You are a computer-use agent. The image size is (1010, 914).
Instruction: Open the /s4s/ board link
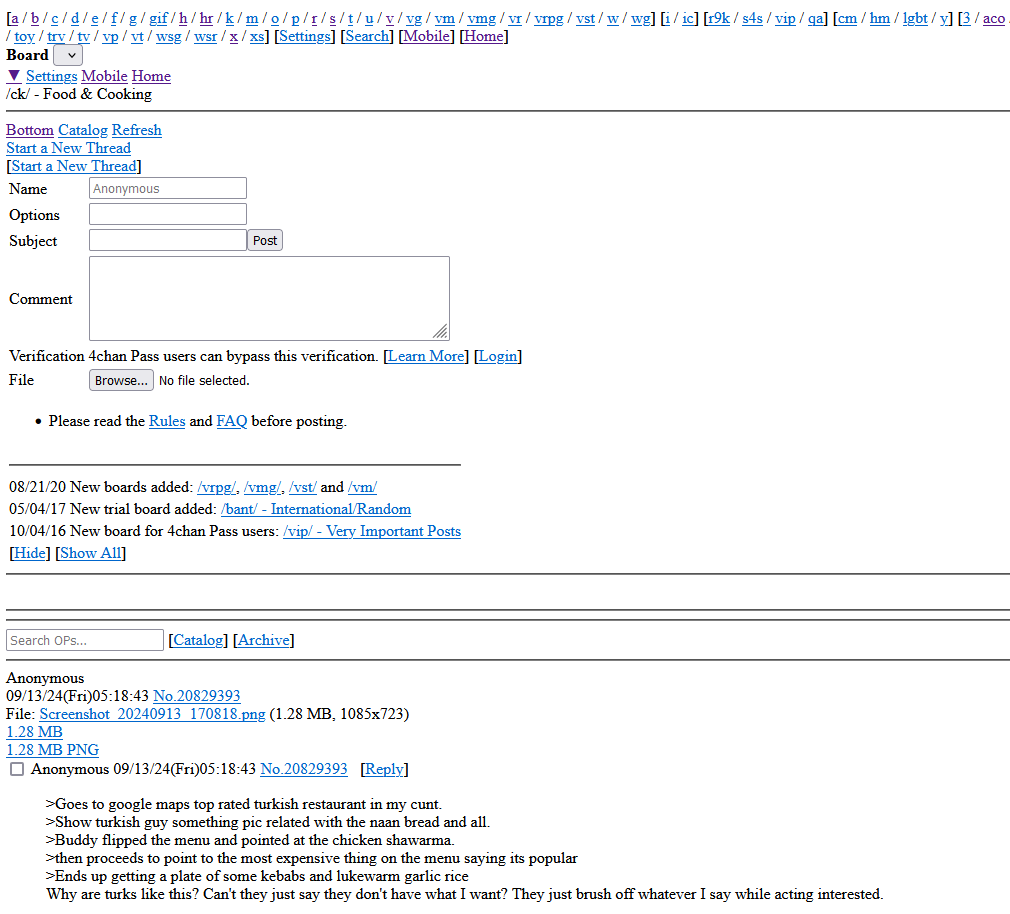[752, 18]
